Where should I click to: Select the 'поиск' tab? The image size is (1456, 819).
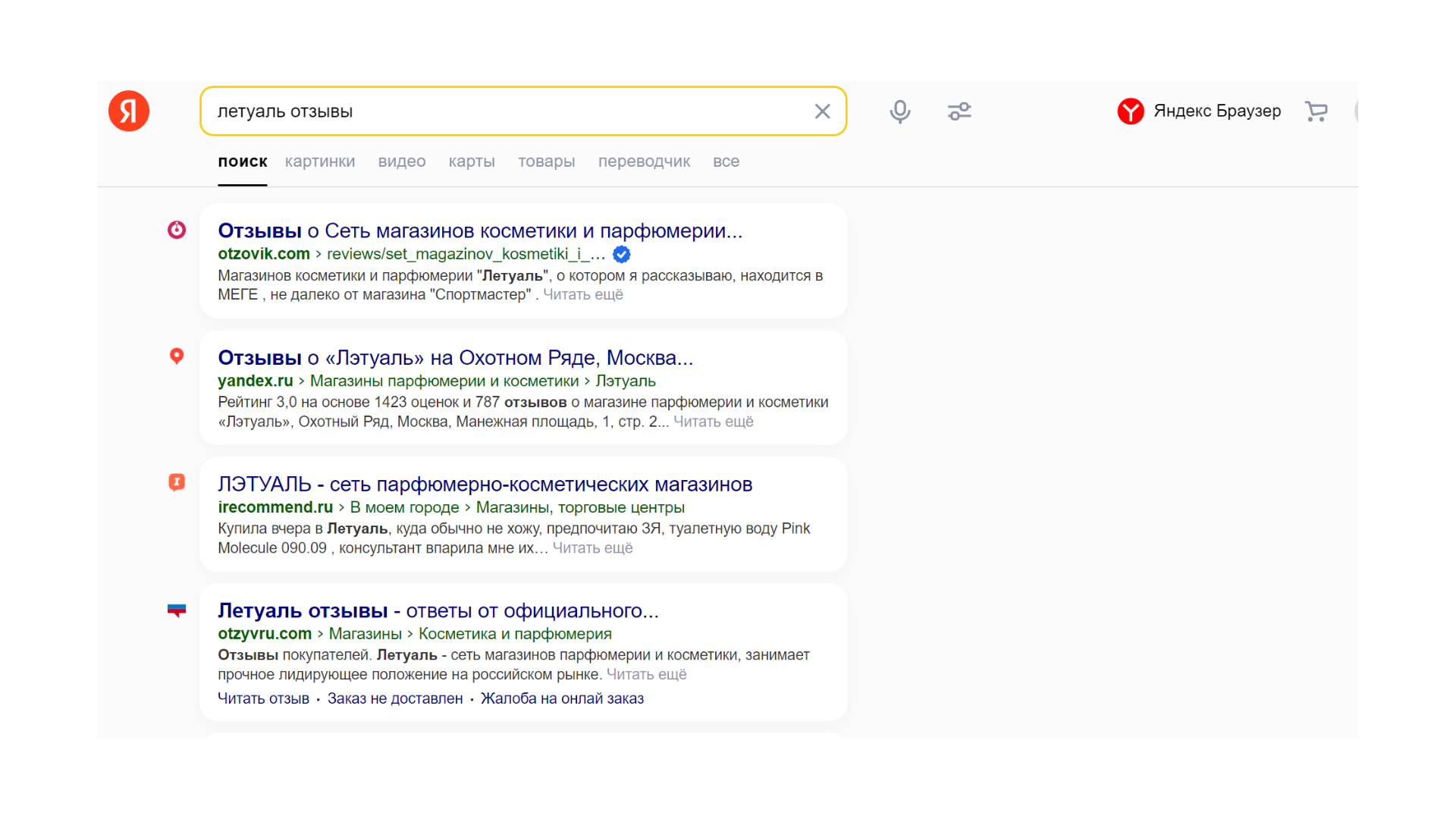click(243, 162)
